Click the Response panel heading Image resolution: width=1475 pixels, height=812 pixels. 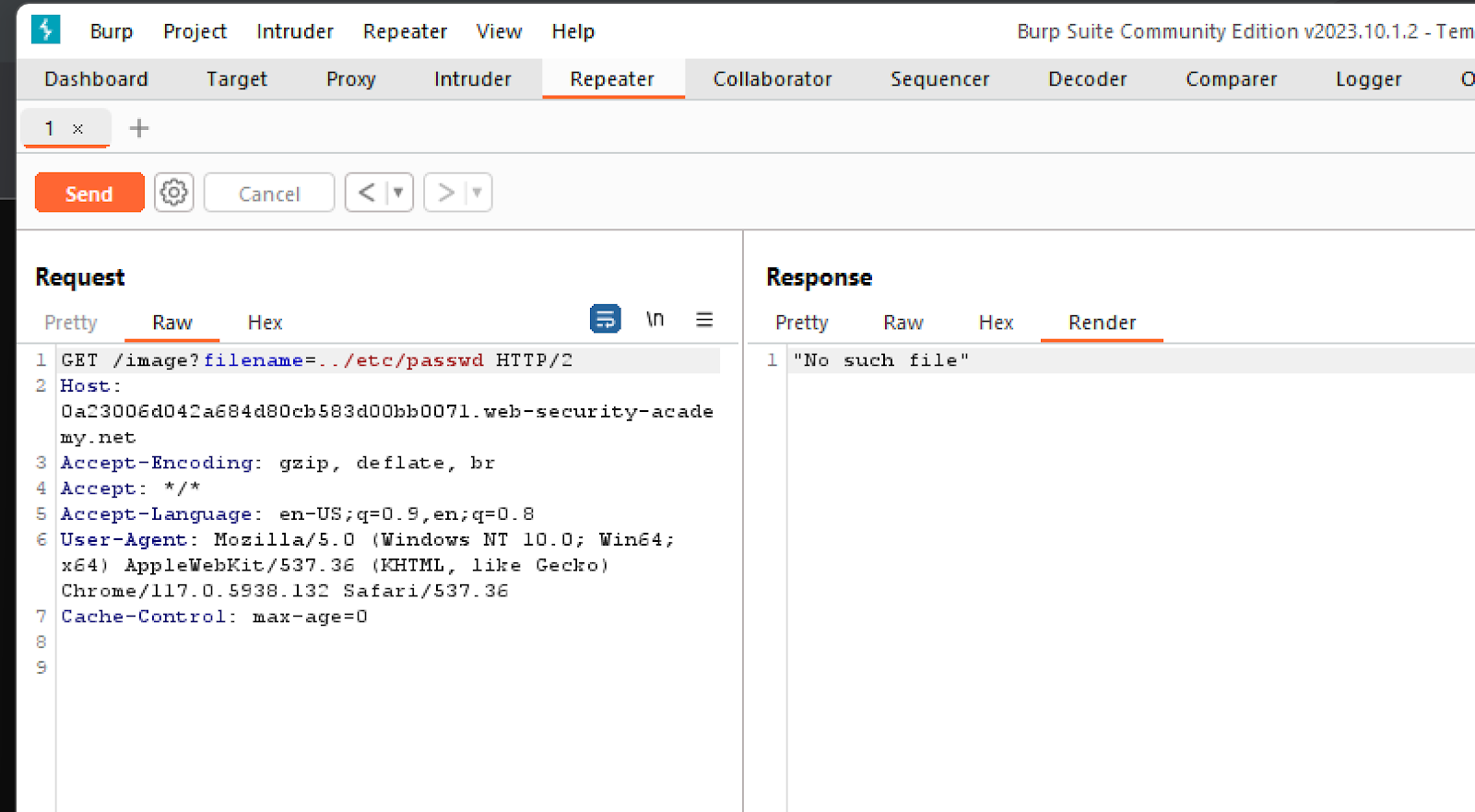click(x=820, y=277)
